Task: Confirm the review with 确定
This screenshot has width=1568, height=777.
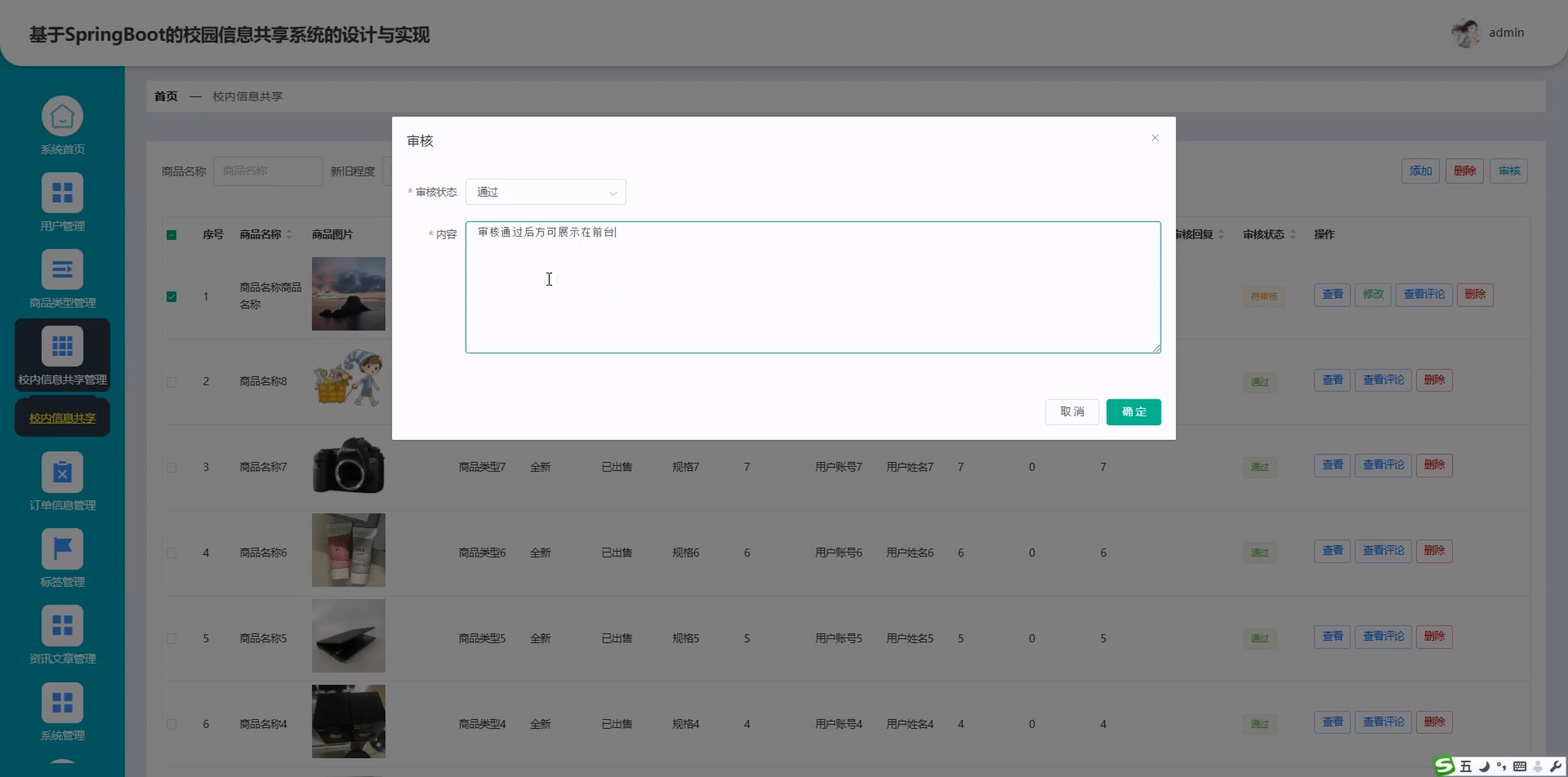Action: point(1133,412)
